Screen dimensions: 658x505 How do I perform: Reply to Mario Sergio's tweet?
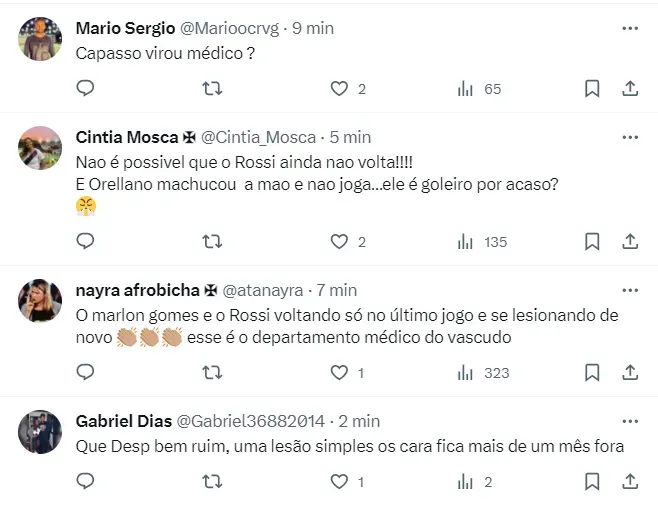[86, 89]
